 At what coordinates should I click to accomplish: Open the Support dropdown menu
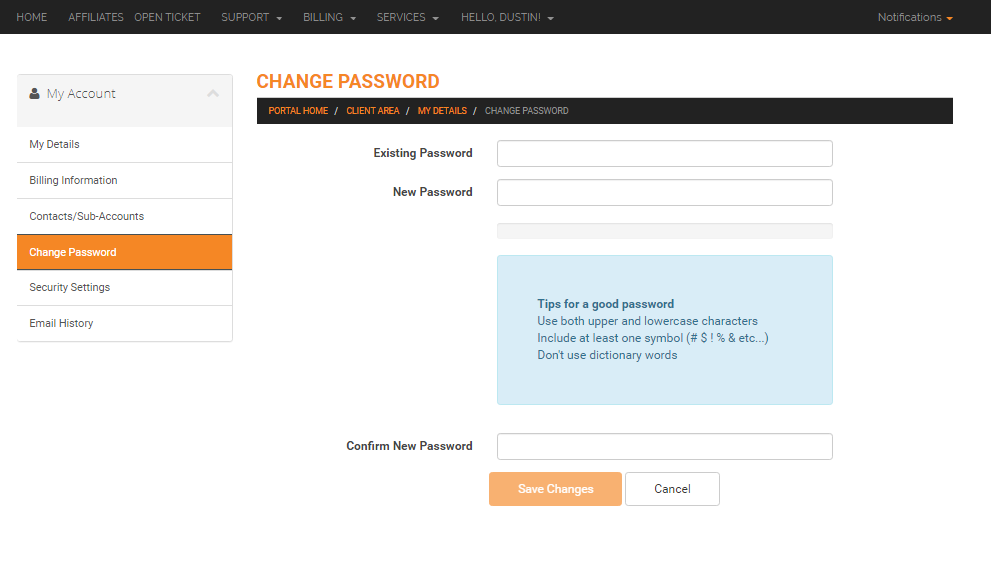click(x=252, y=17)
